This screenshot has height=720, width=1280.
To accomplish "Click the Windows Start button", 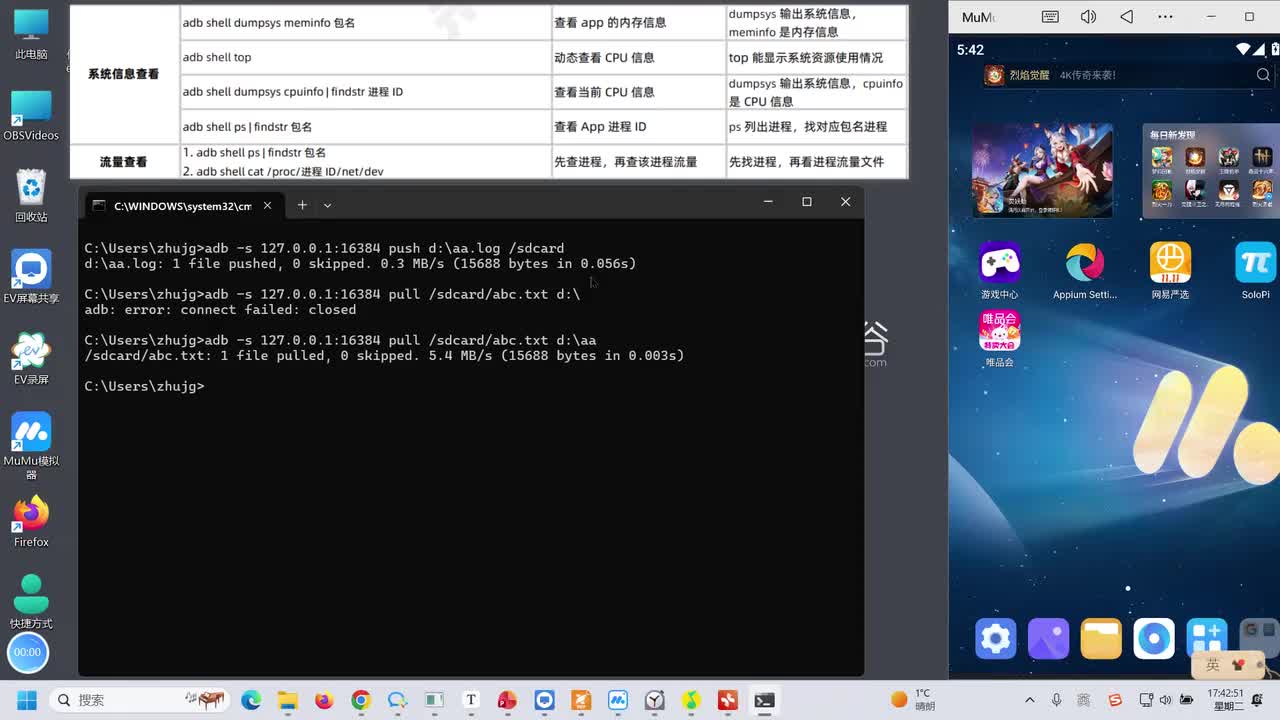I will [27, 700].
